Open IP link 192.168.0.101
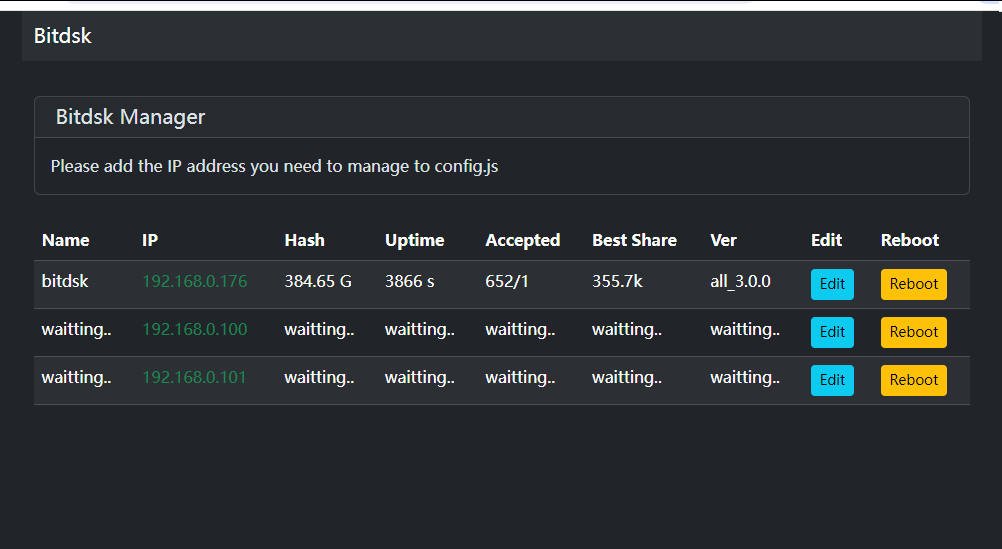1002x549 pixels. point(194,377)
